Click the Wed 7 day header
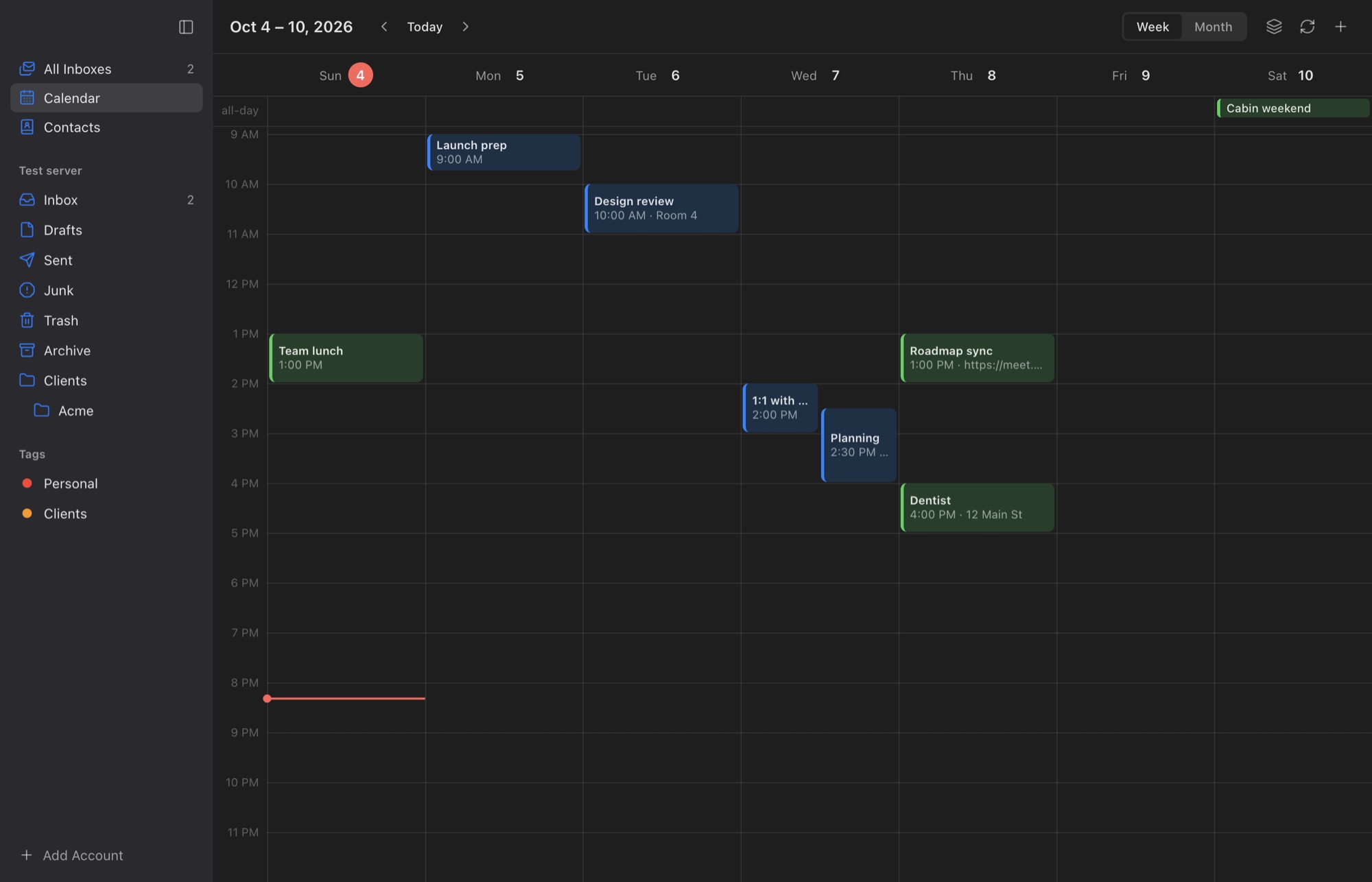The image size is (1372, 882). pos(819,75)
